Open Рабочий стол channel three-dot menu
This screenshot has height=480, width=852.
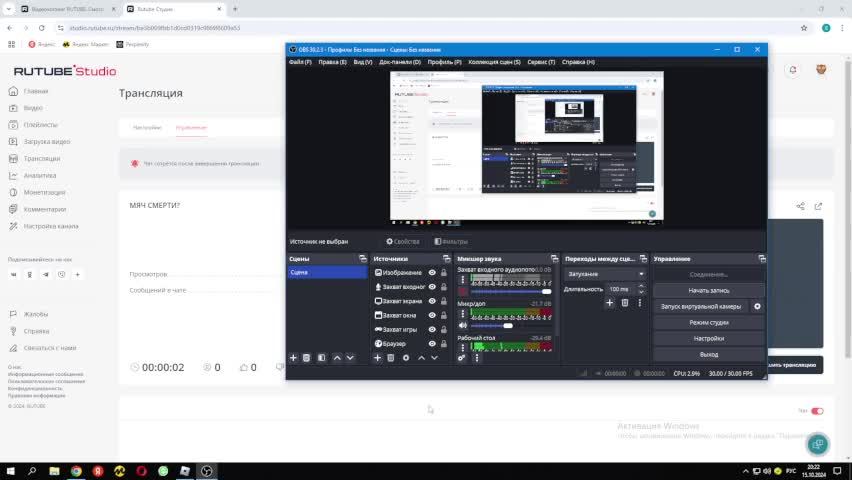[x=462, y=347]
